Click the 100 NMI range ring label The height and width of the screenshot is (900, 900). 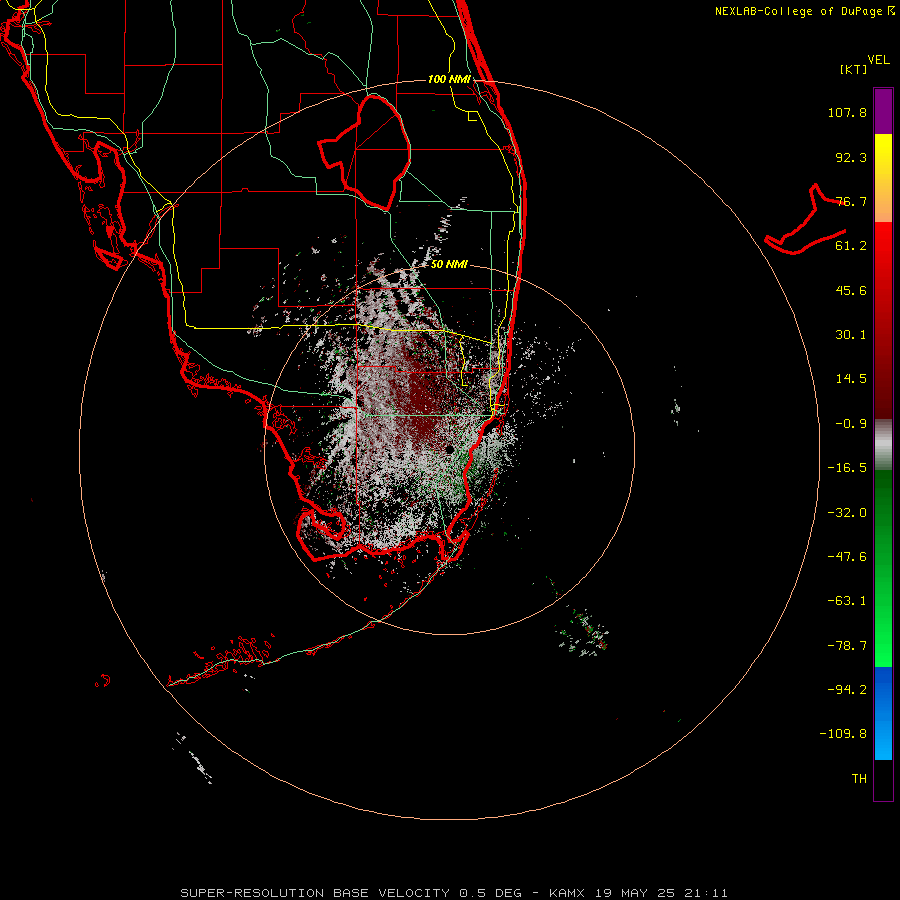[x=449, y=79]
